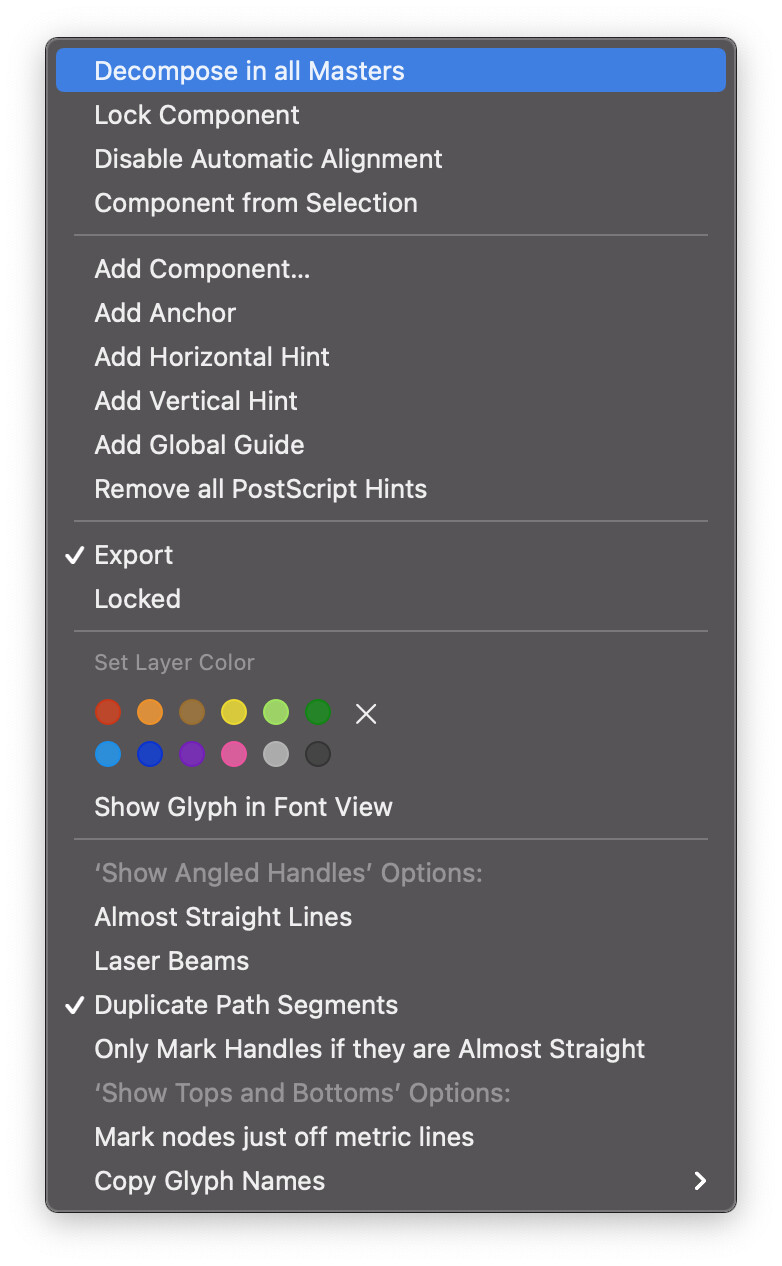782x1266 pixels.
Task: Select Lock Component menu entry
Action: pos(197,115)
